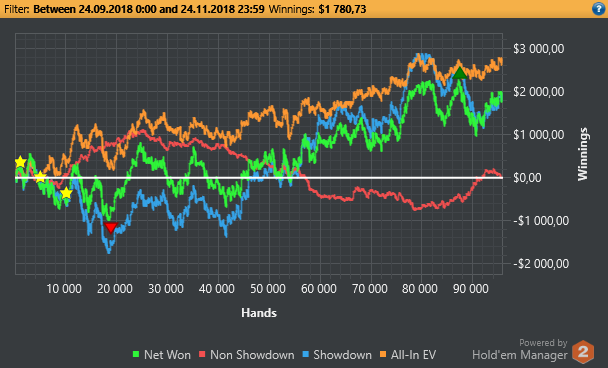
Task: Open the blue help question mark icon
Action: (599, 9)
